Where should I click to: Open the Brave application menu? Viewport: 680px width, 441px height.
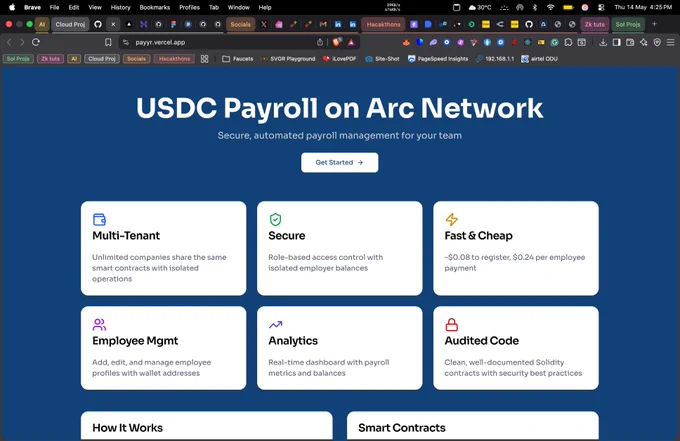point(33,7)
